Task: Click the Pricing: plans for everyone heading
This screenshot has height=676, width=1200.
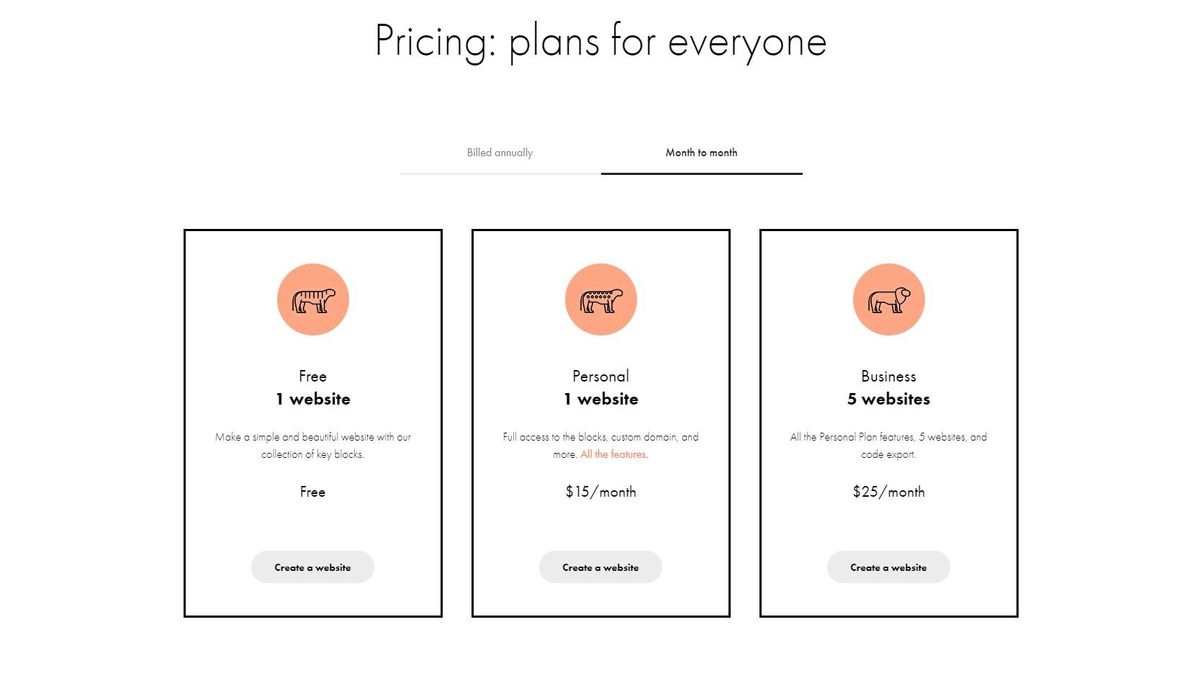Action: pyautogui.click(x=600, y=40)
